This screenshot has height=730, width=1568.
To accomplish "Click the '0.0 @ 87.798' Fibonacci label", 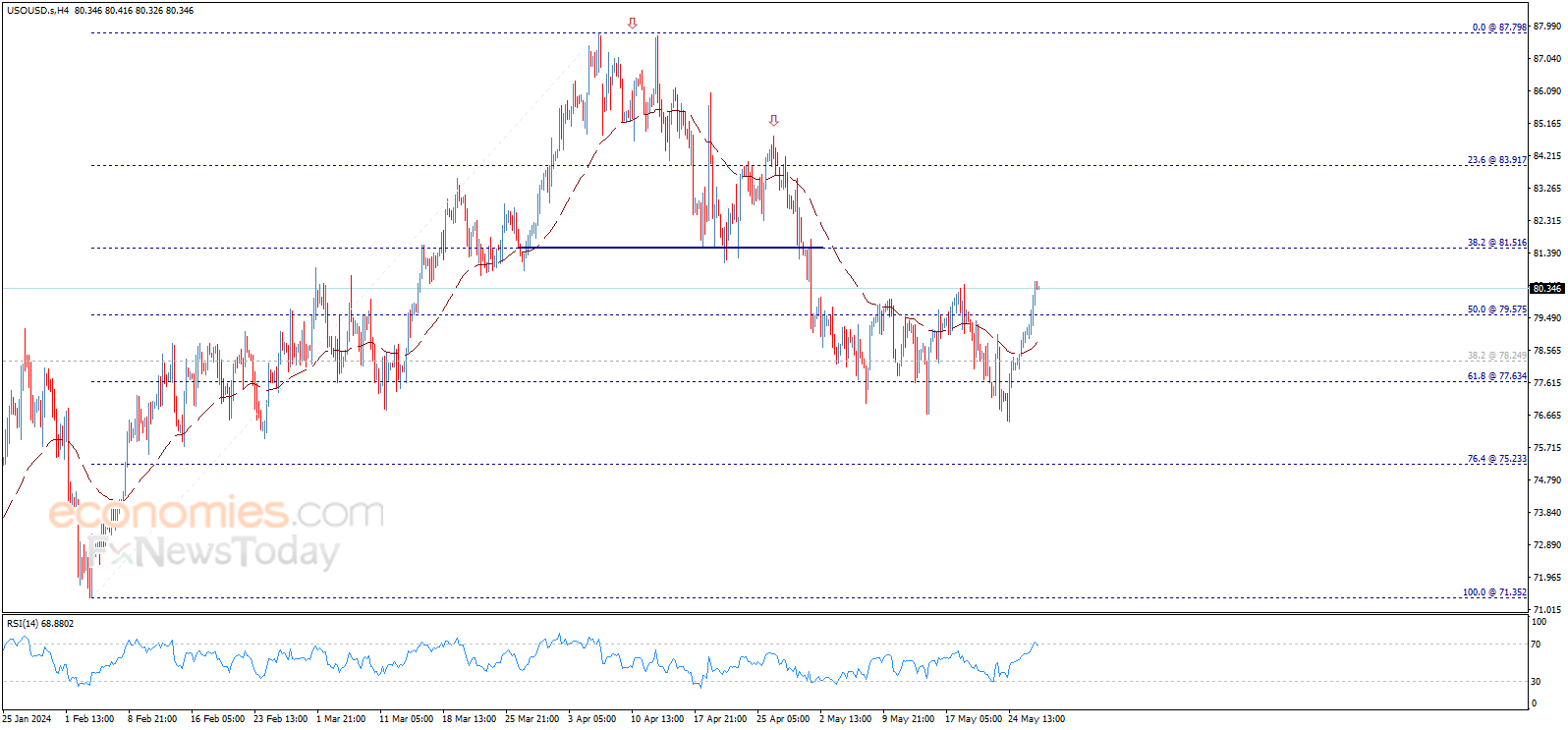I will (1499, 28).
